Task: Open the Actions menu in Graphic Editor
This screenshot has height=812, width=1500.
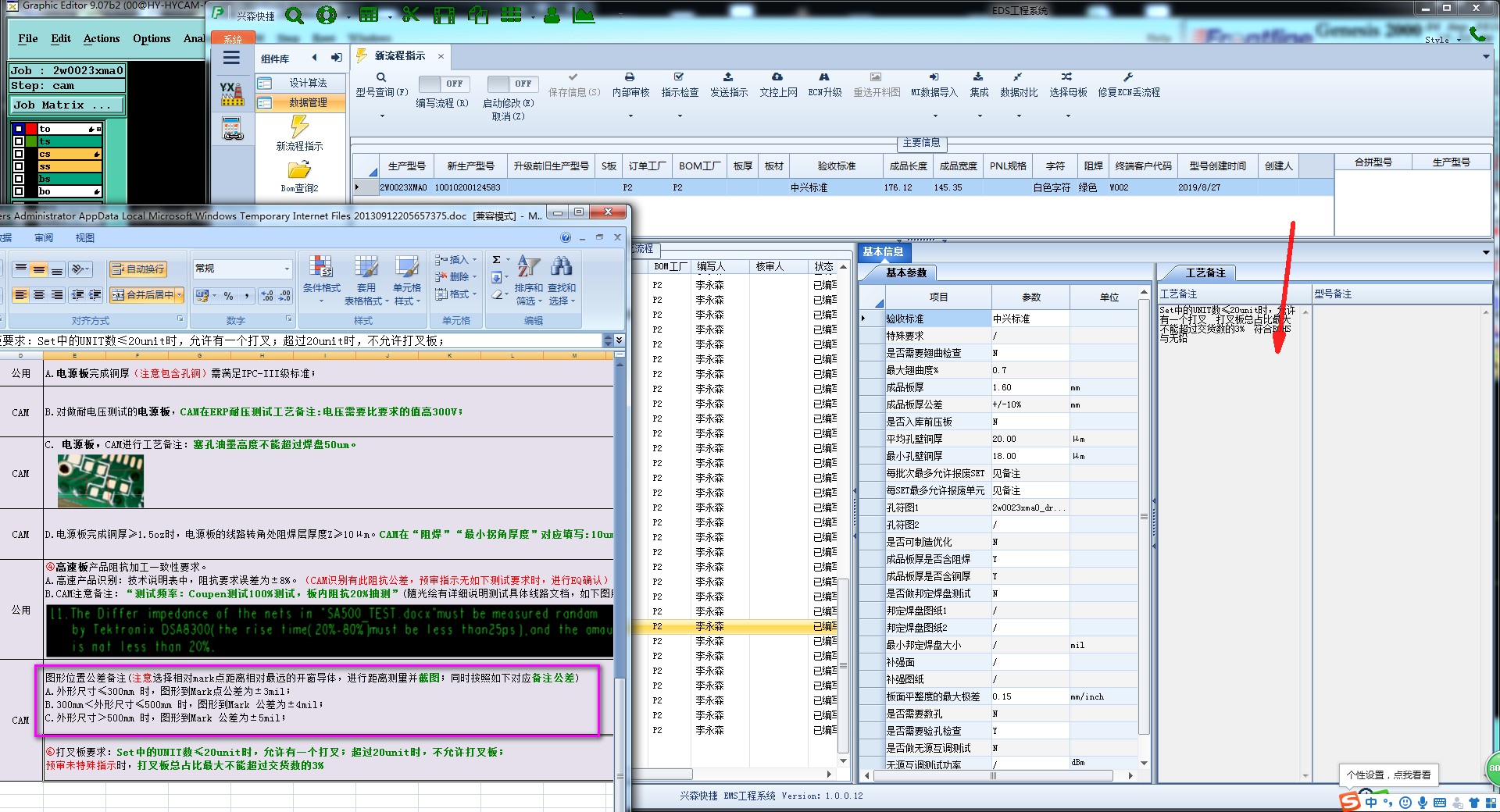Action: tap(102, 38)
